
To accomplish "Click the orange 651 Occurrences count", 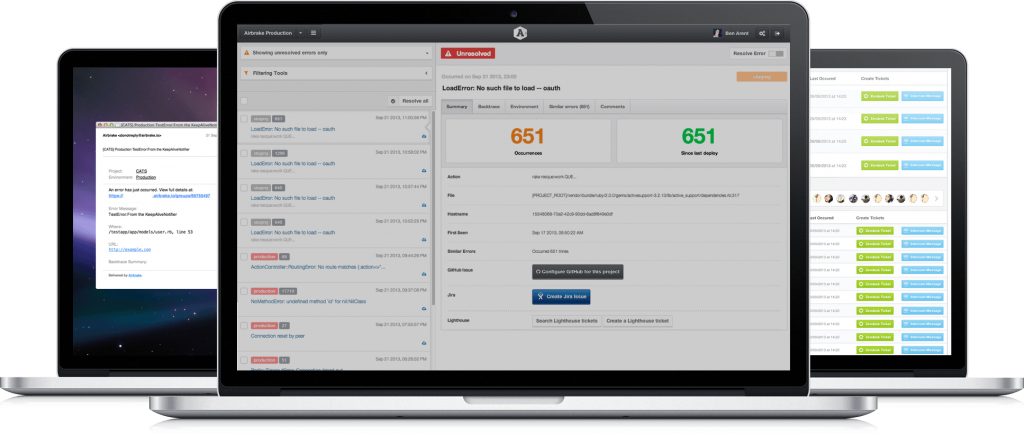I will click(528, 137).
